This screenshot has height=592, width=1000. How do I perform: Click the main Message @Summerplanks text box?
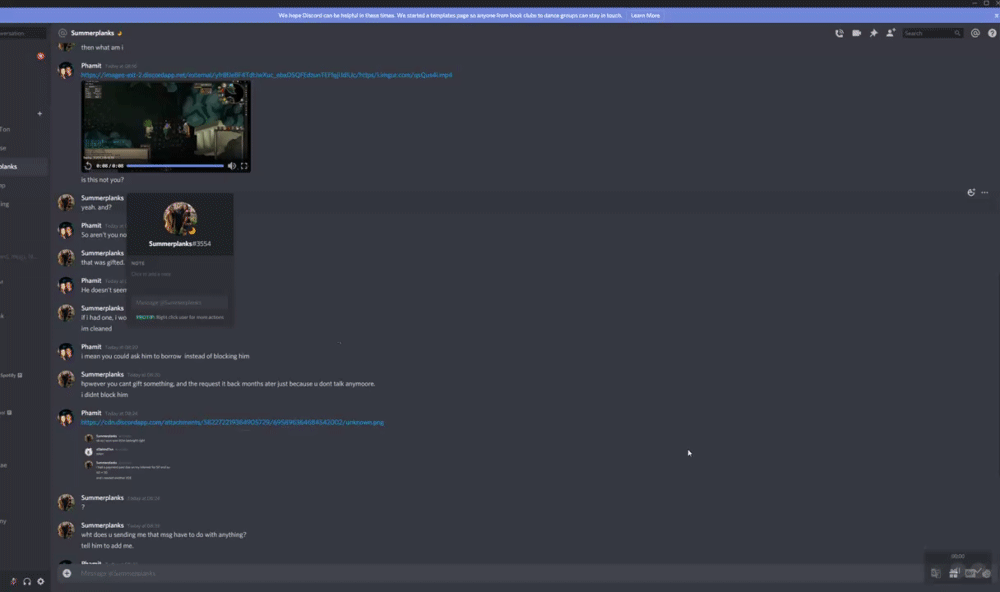(497, 574)
